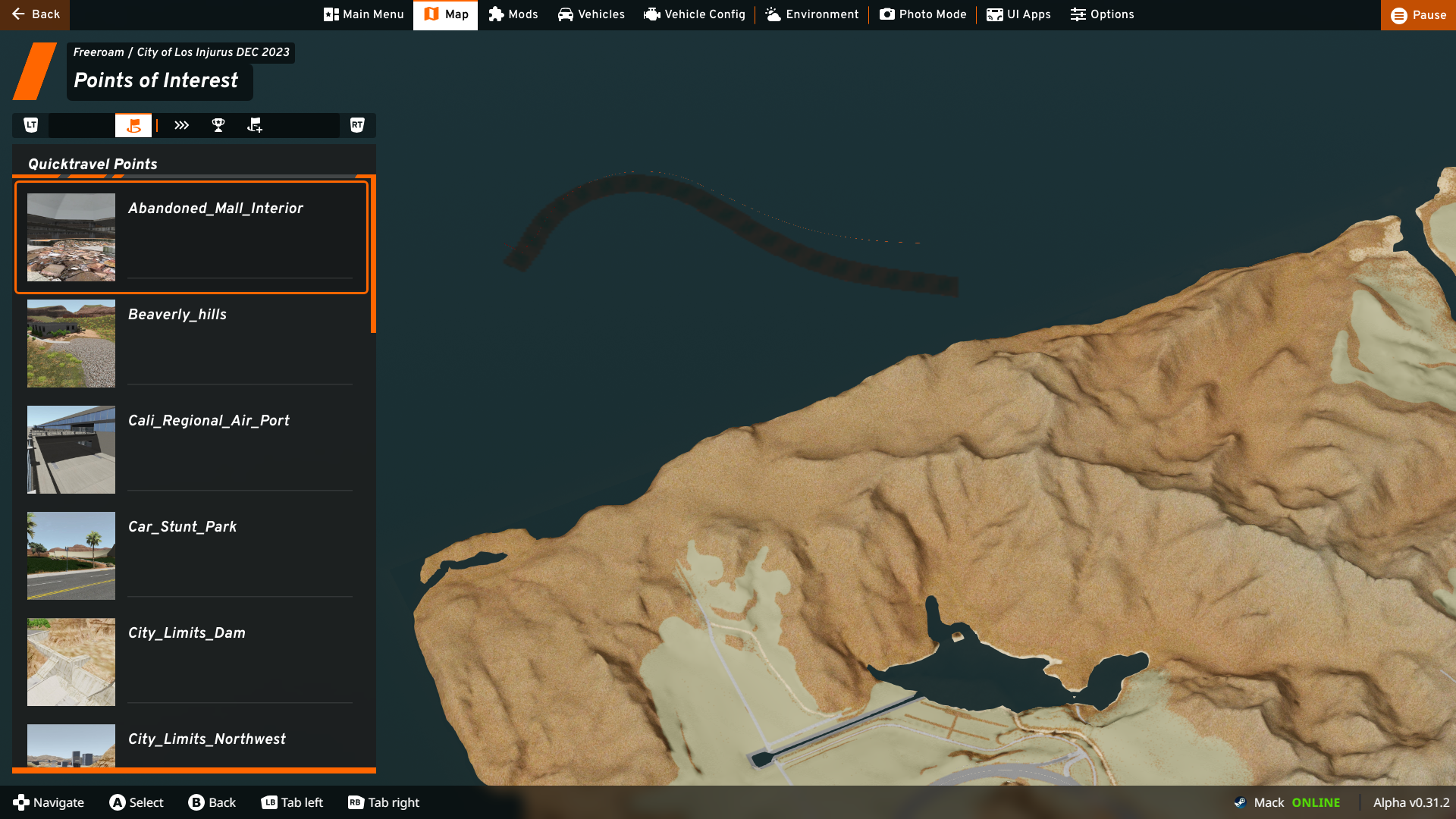Choose the Beaverly_hills quicktravel entry
This screenshot has width=1456, height=819.
click(191, 343)
